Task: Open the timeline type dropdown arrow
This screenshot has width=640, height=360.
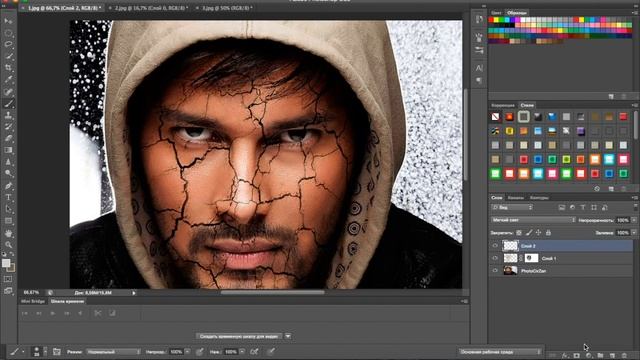Action: point(288,336)
